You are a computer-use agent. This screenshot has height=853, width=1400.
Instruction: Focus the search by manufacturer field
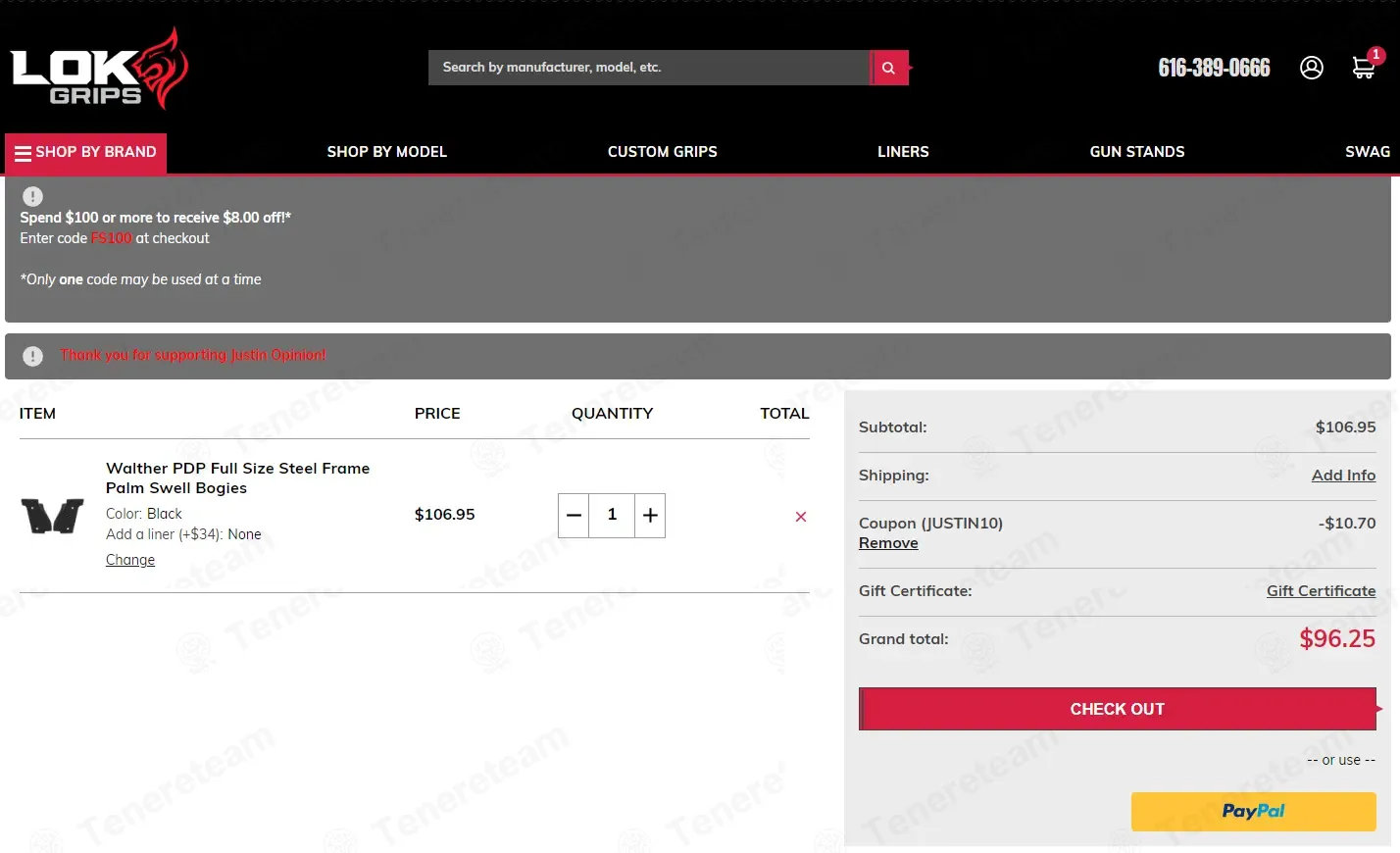(649, 68)
